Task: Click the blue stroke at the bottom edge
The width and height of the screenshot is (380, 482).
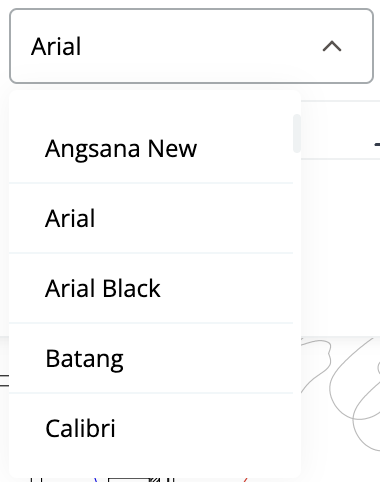Action: [x=96, y=480]
